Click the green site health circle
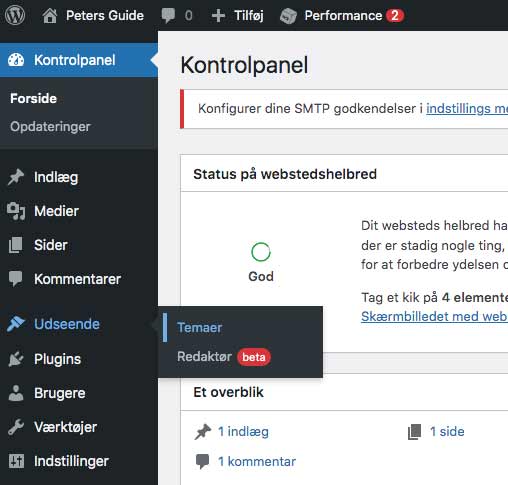Viewport: 508px width, 485px height. click(x=261, y=252)
